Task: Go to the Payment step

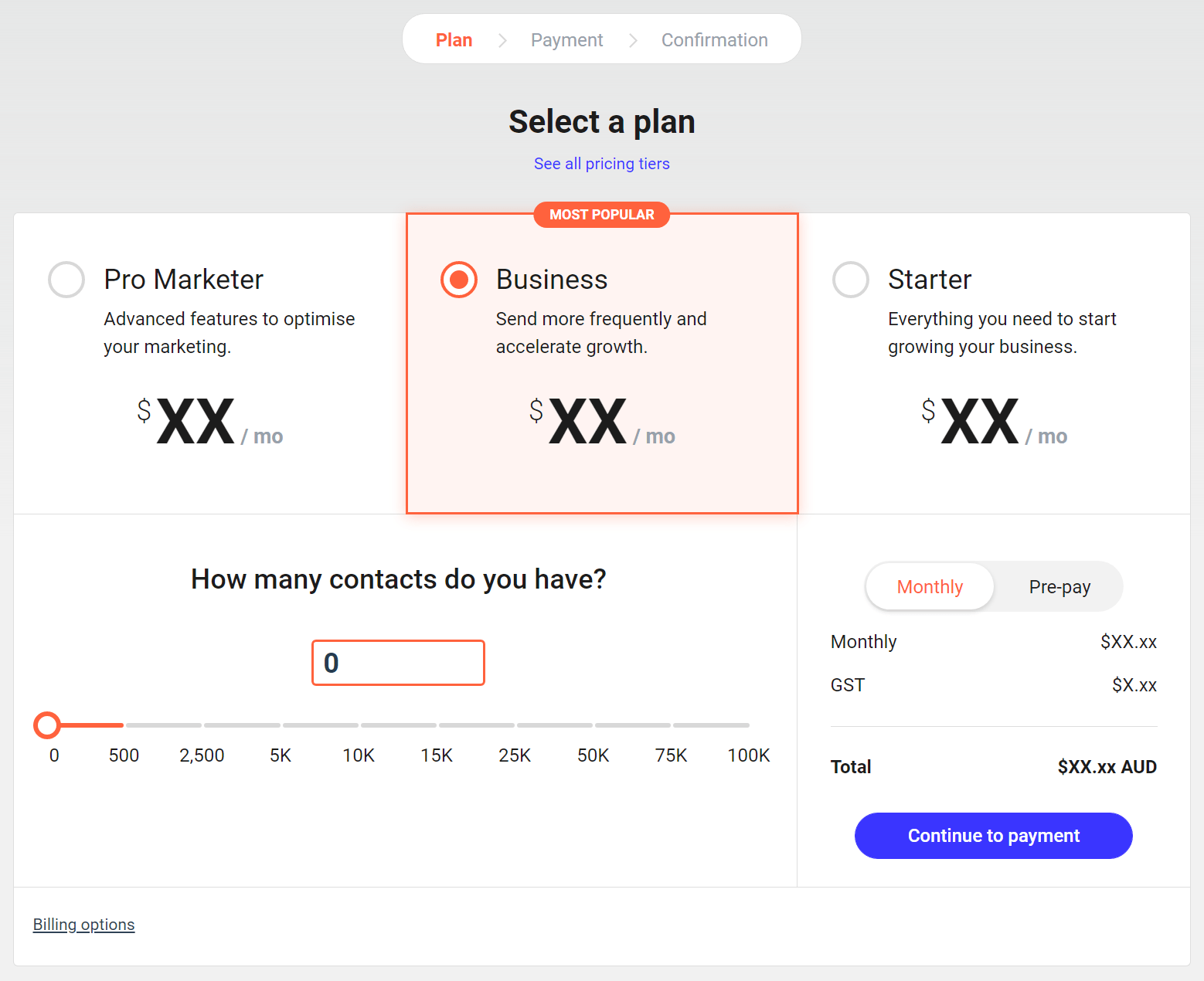Action: (x=566, y=39)
